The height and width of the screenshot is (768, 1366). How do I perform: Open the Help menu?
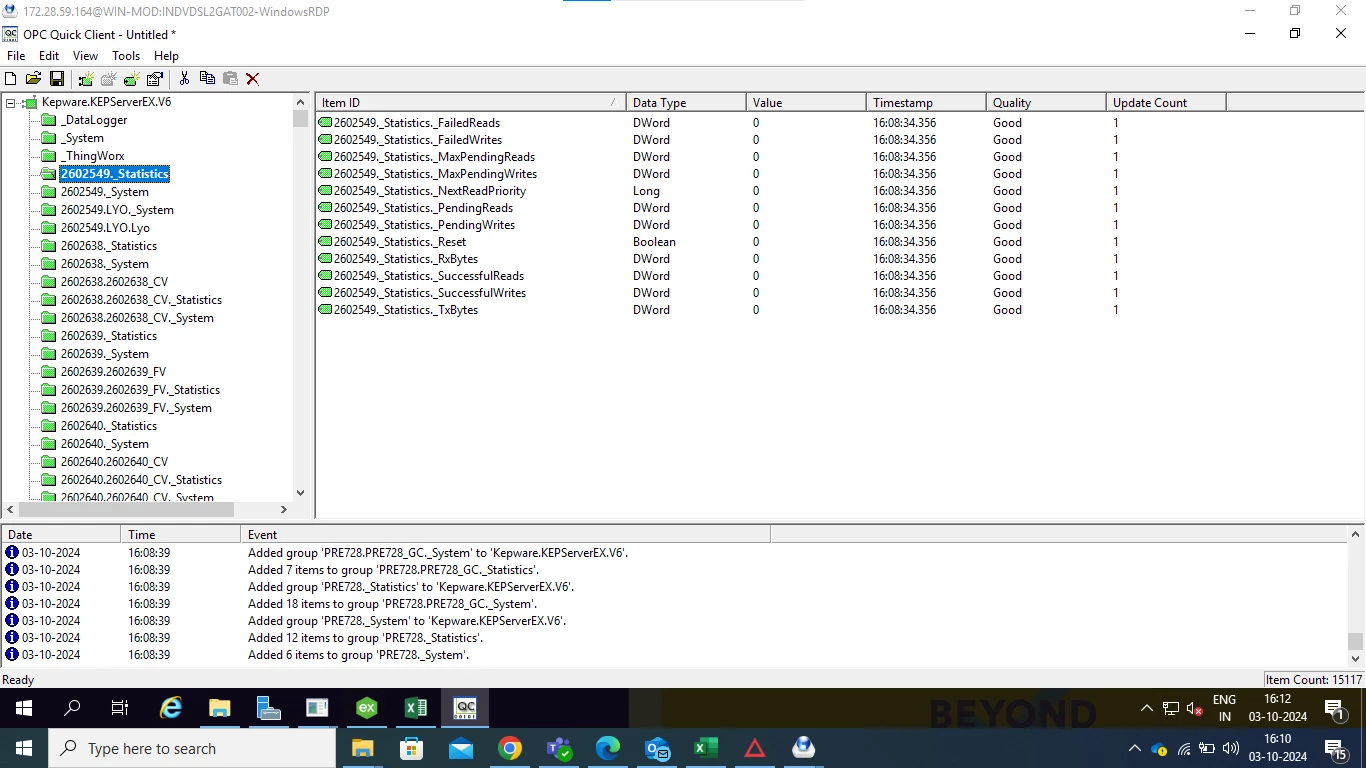click(x=166, y=56)
